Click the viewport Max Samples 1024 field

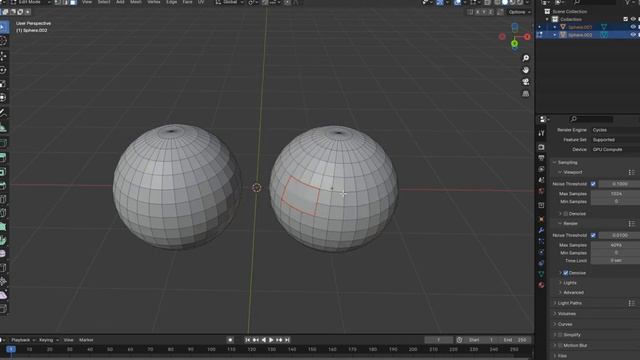616,194
